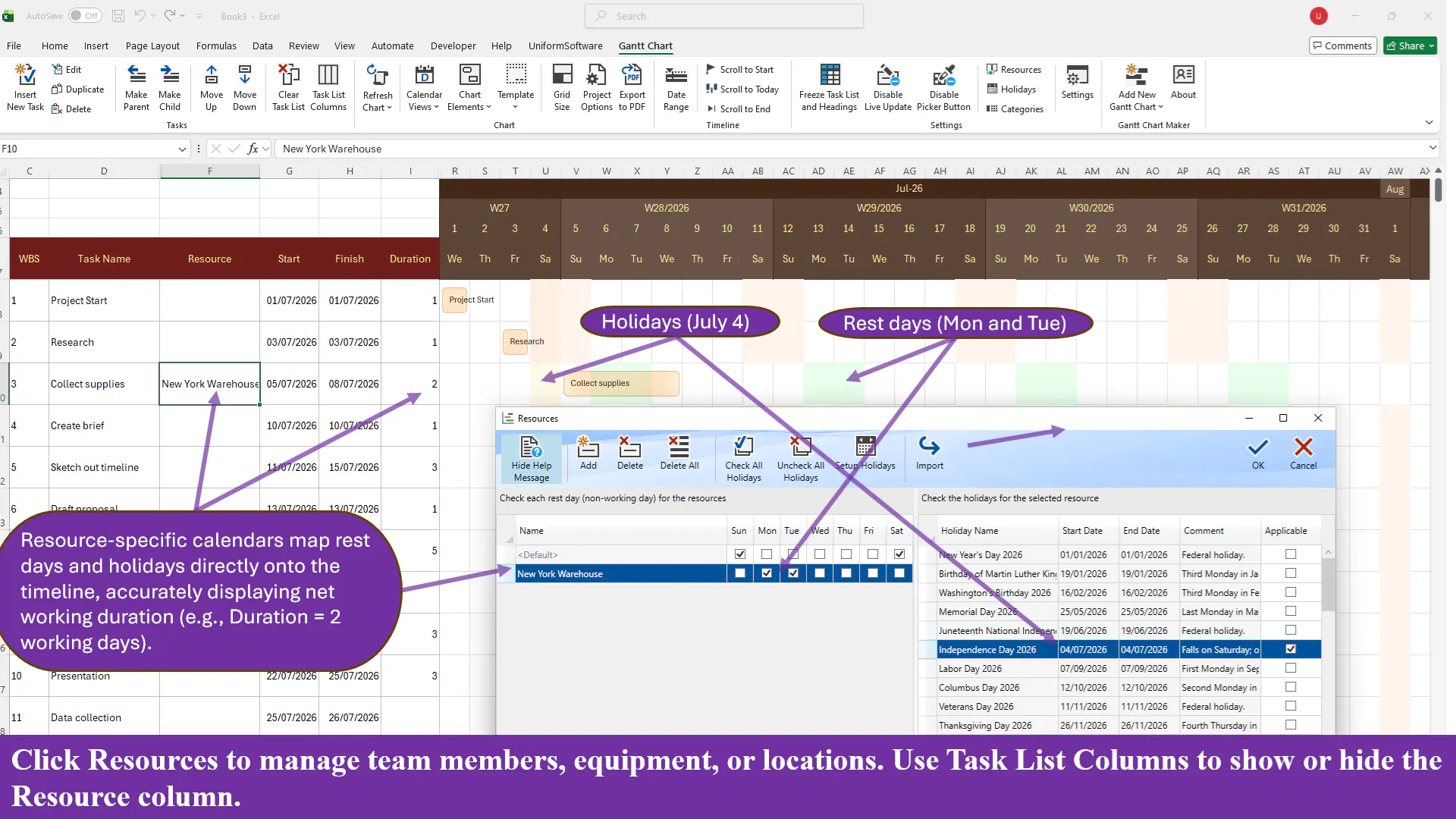This screenshot has width=1456, height=819.
Task: Open the Name Box dropdown
Action: coord(182,149)
